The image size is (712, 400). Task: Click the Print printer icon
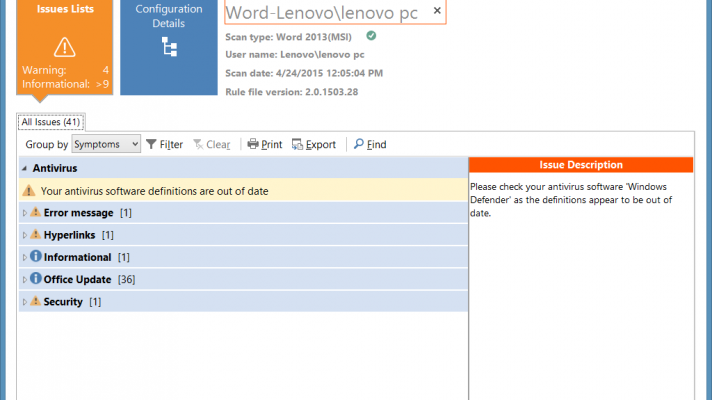pos(252,144)
